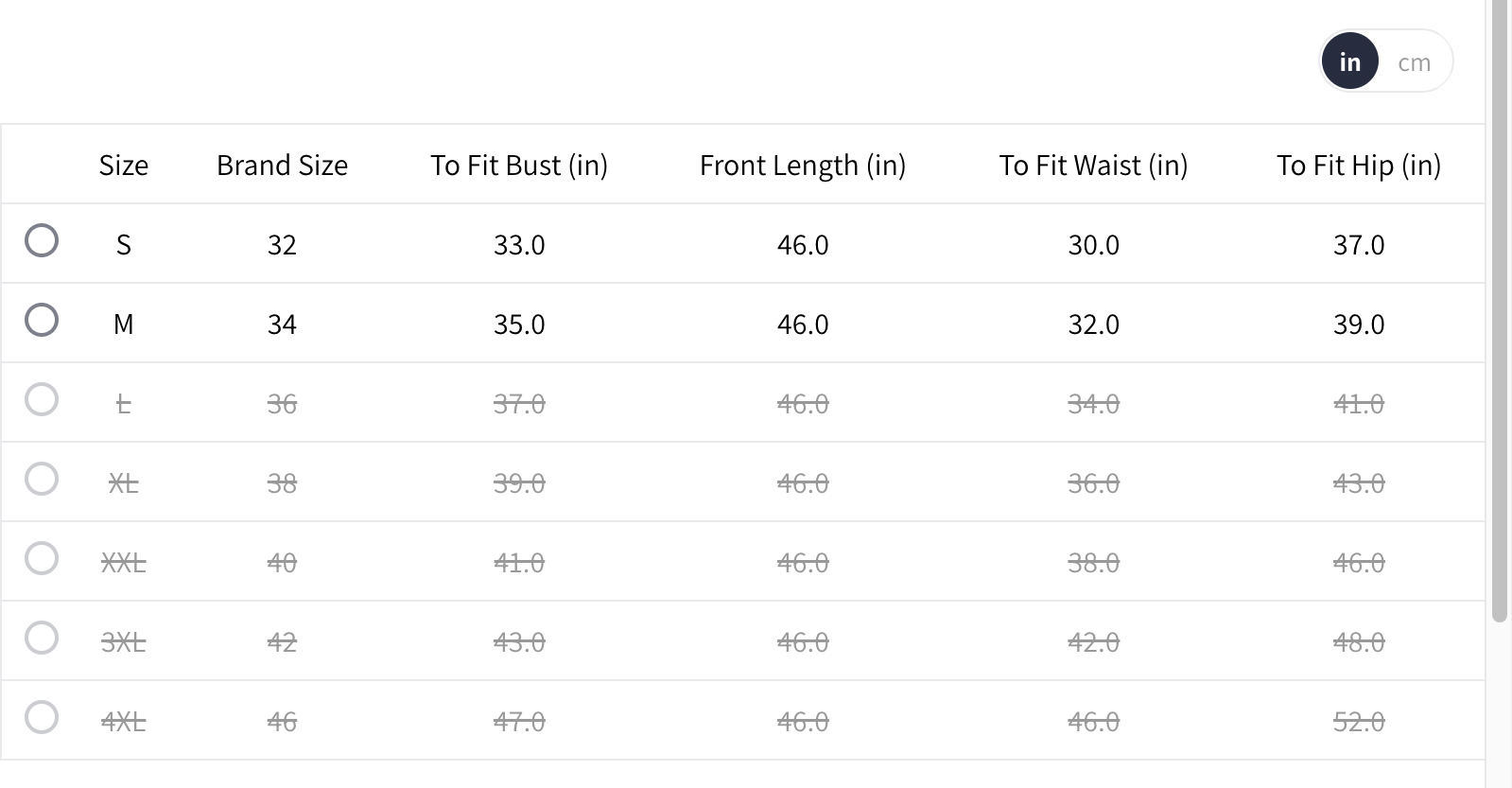
Task: Click the M row waist value 32.0
Action: [x=1093, y=324]
